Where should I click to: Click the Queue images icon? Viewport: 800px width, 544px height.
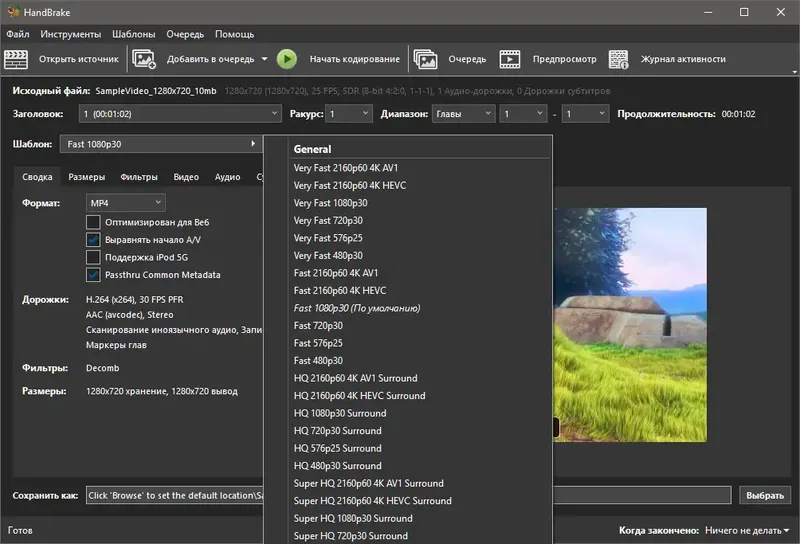[x=426, y=59]
